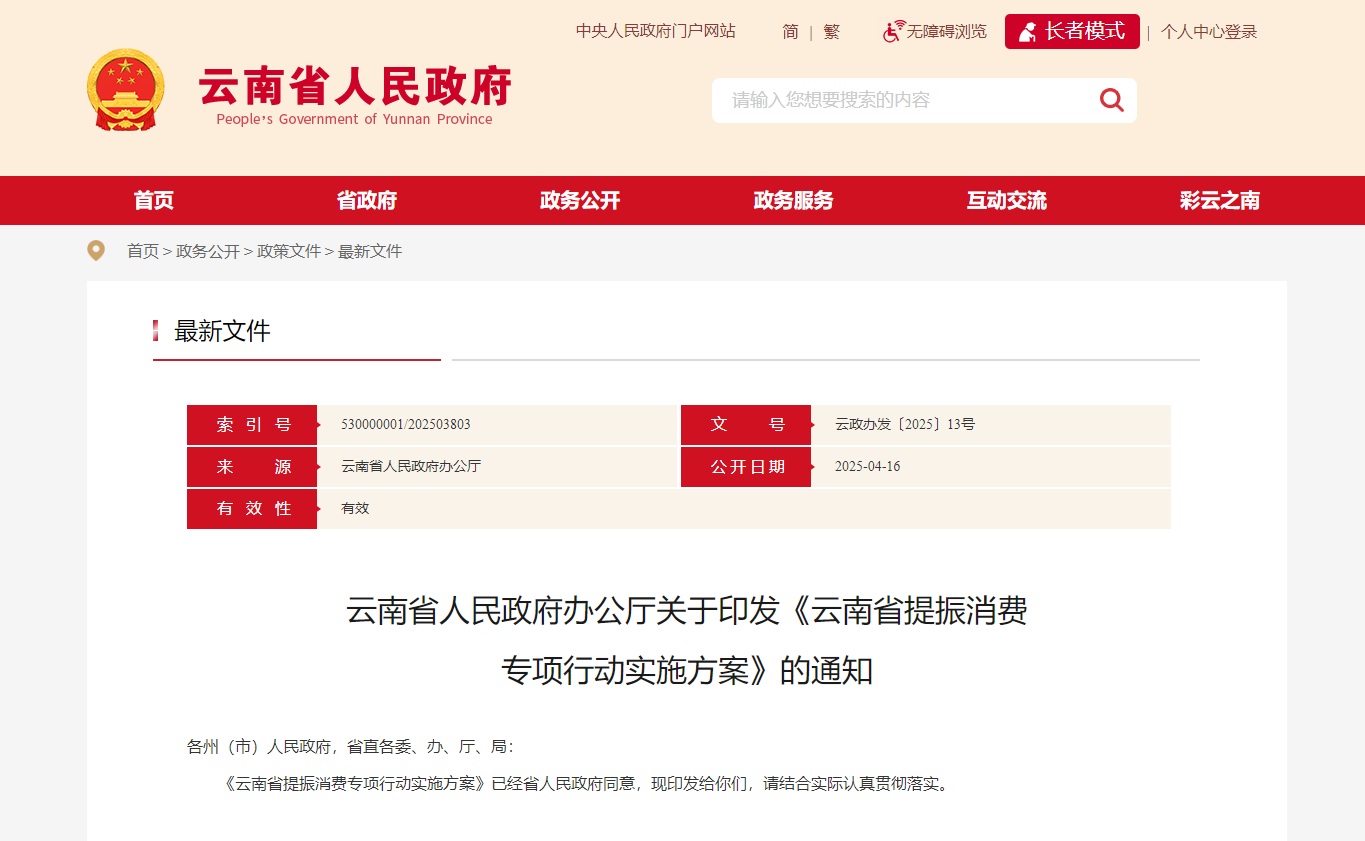Screen dimensions: 1365x841
Task: Click publication date 2025-04-16
Action: point(868,466)
